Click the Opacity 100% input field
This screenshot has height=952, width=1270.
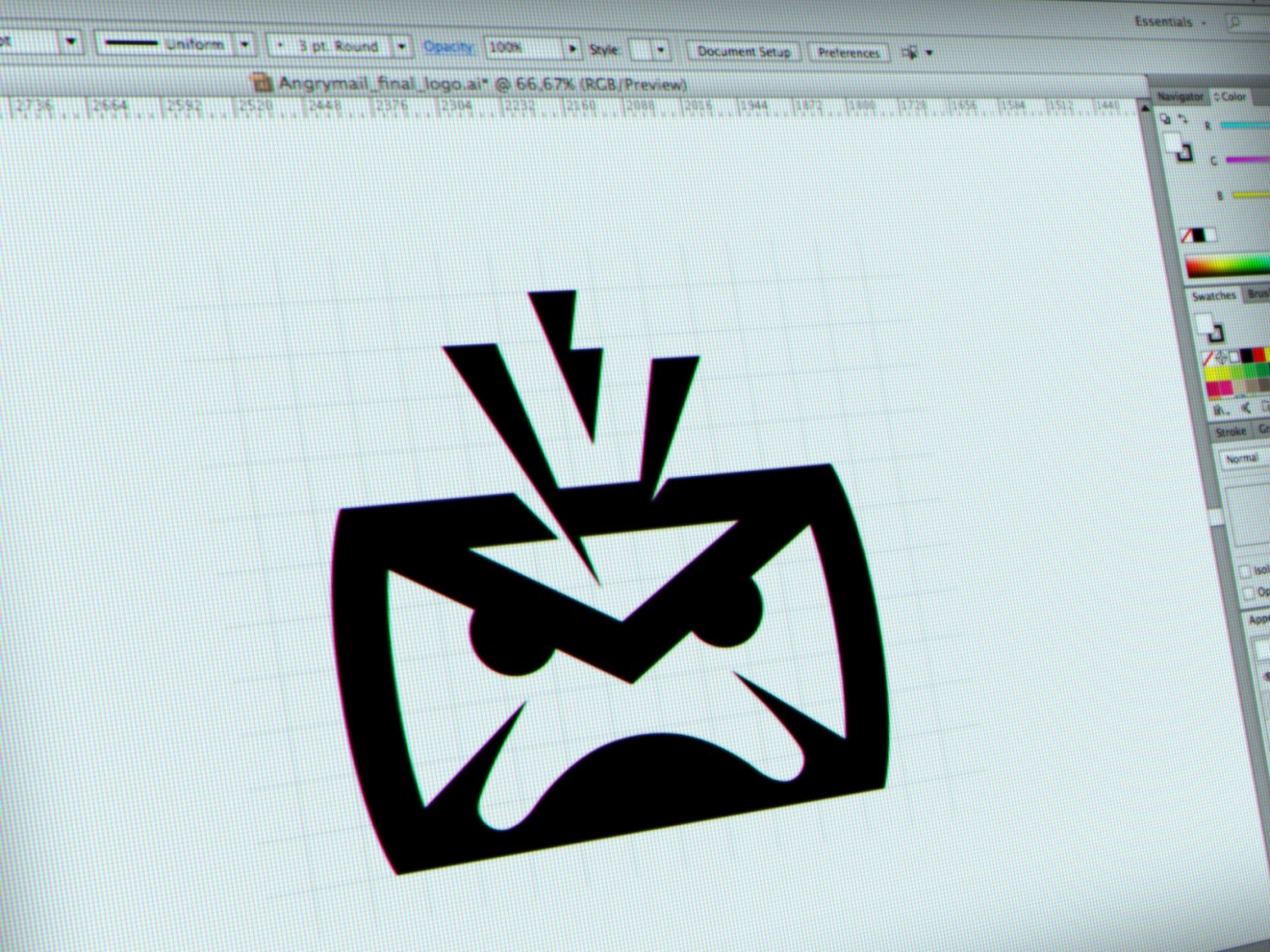tap(522, 47)
